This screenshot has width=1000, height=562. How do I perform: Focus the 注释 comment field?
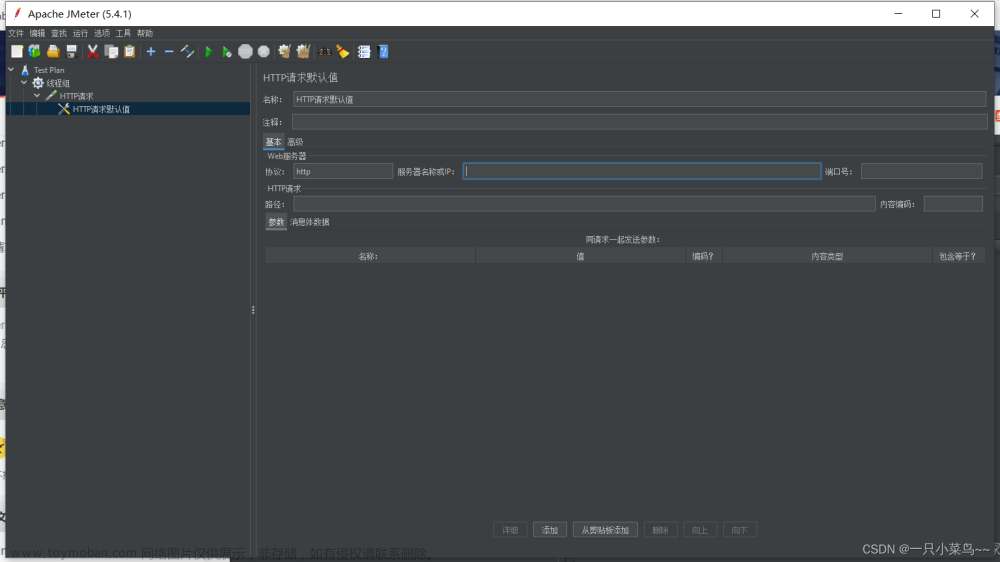[x=640, y=122]
